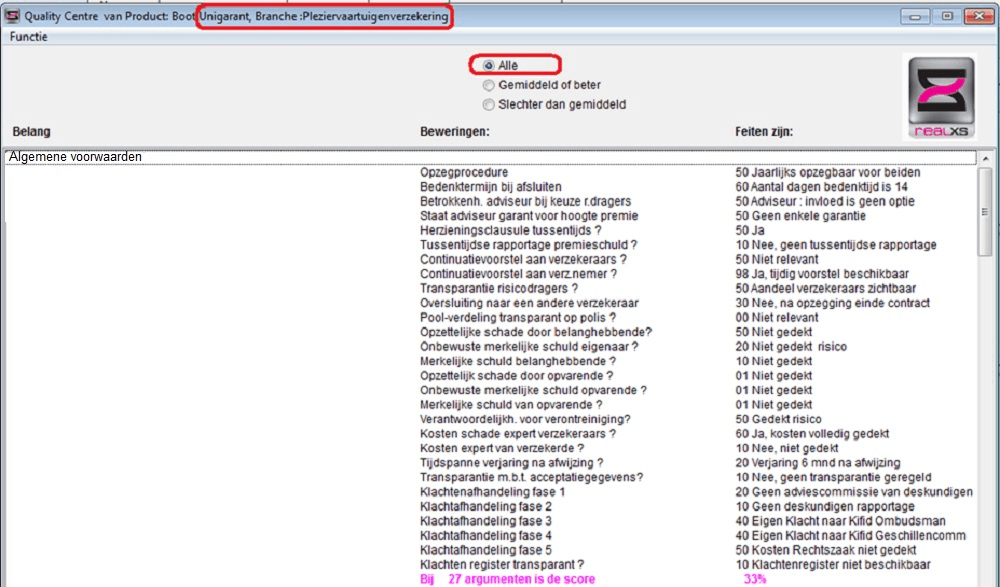
Task: Click Tijdspanne verjaring na afwijzing ?
Action: pos(511,463)
